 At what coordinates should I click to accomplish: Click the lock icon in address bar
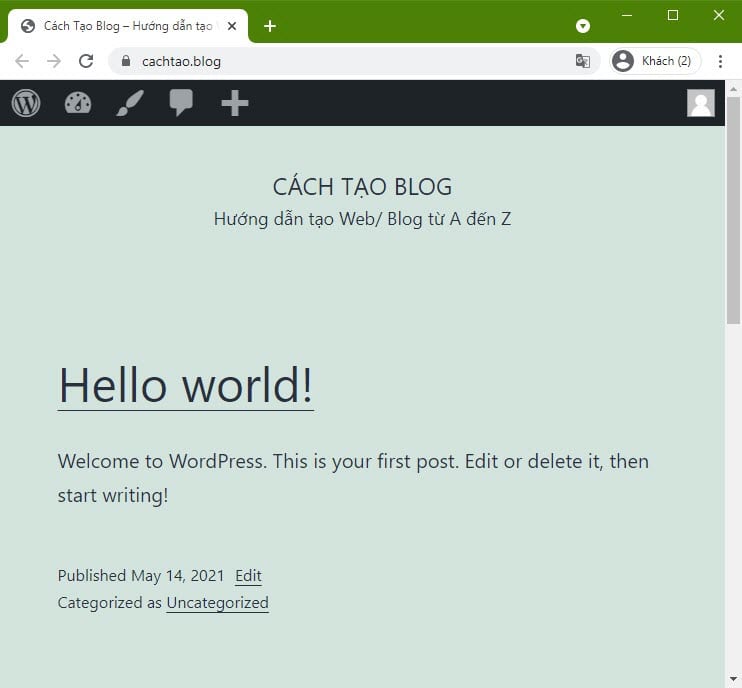click(125, 61)
